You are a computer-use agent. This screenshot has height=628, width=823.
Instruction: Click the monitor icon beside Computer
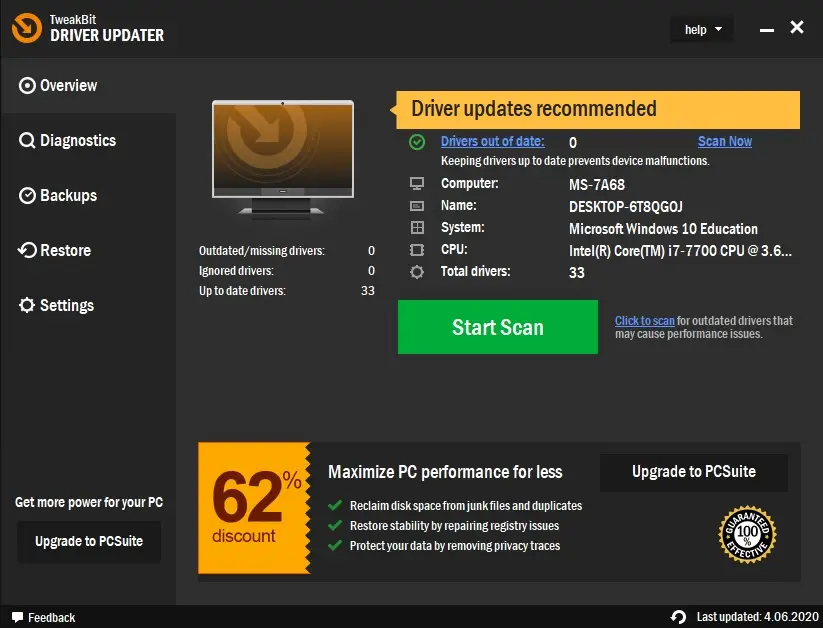(417, 184)
